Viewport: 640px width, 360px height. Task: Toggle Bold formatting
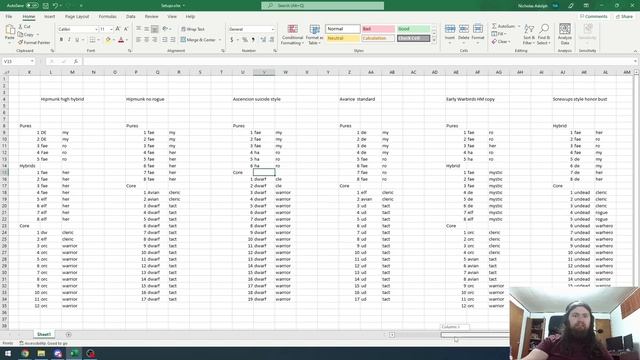61,40
